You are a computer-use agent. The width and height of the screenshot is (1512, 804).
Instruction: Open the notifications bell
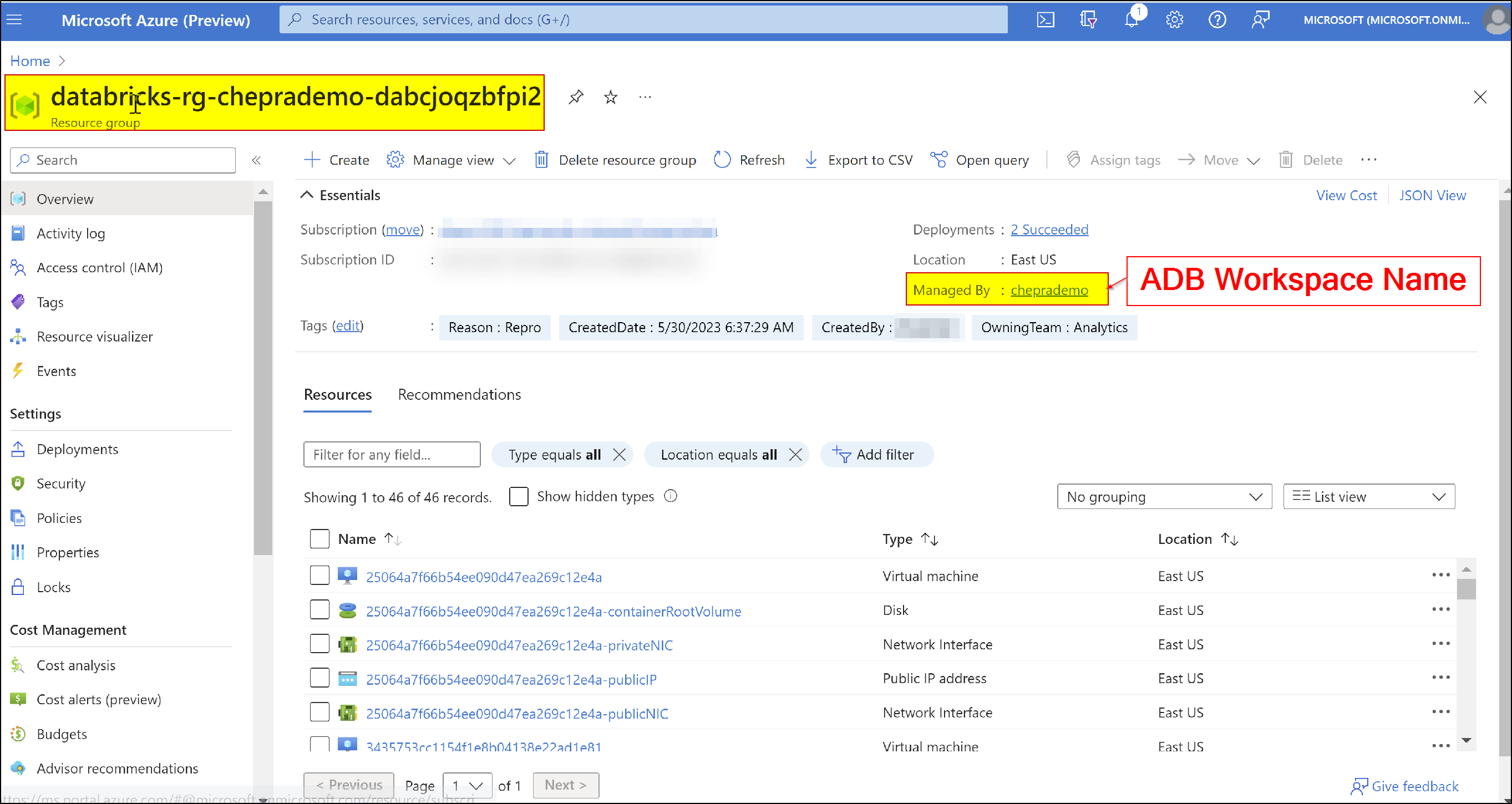tap(1132, 20)
